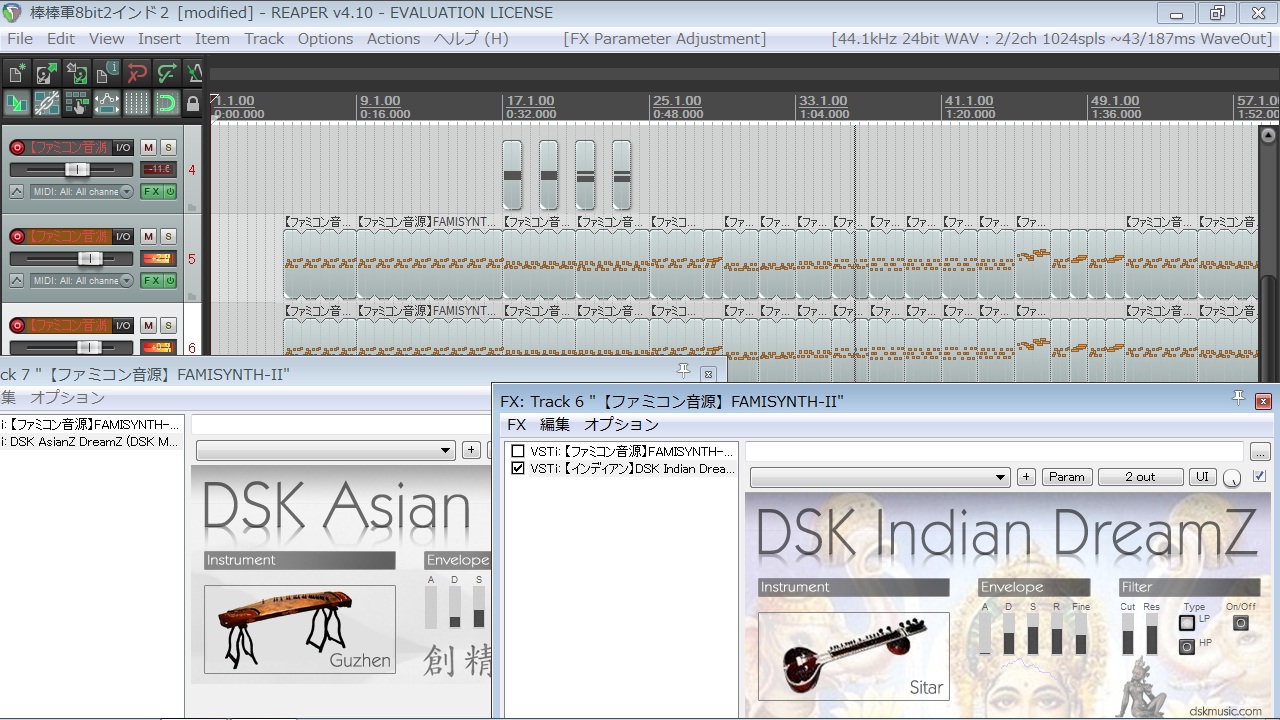Viewport: 1280px width, 720px height.
Task: Open the Options menu
Action: click(325, 39)
